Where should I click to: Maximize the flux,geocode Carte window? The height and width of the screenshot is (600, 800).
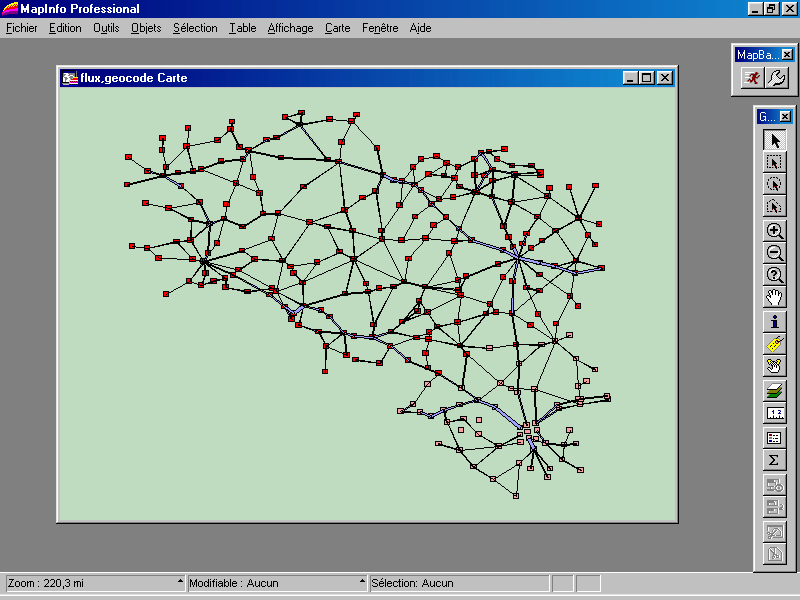pyautogui.click(x=646, y=78)
